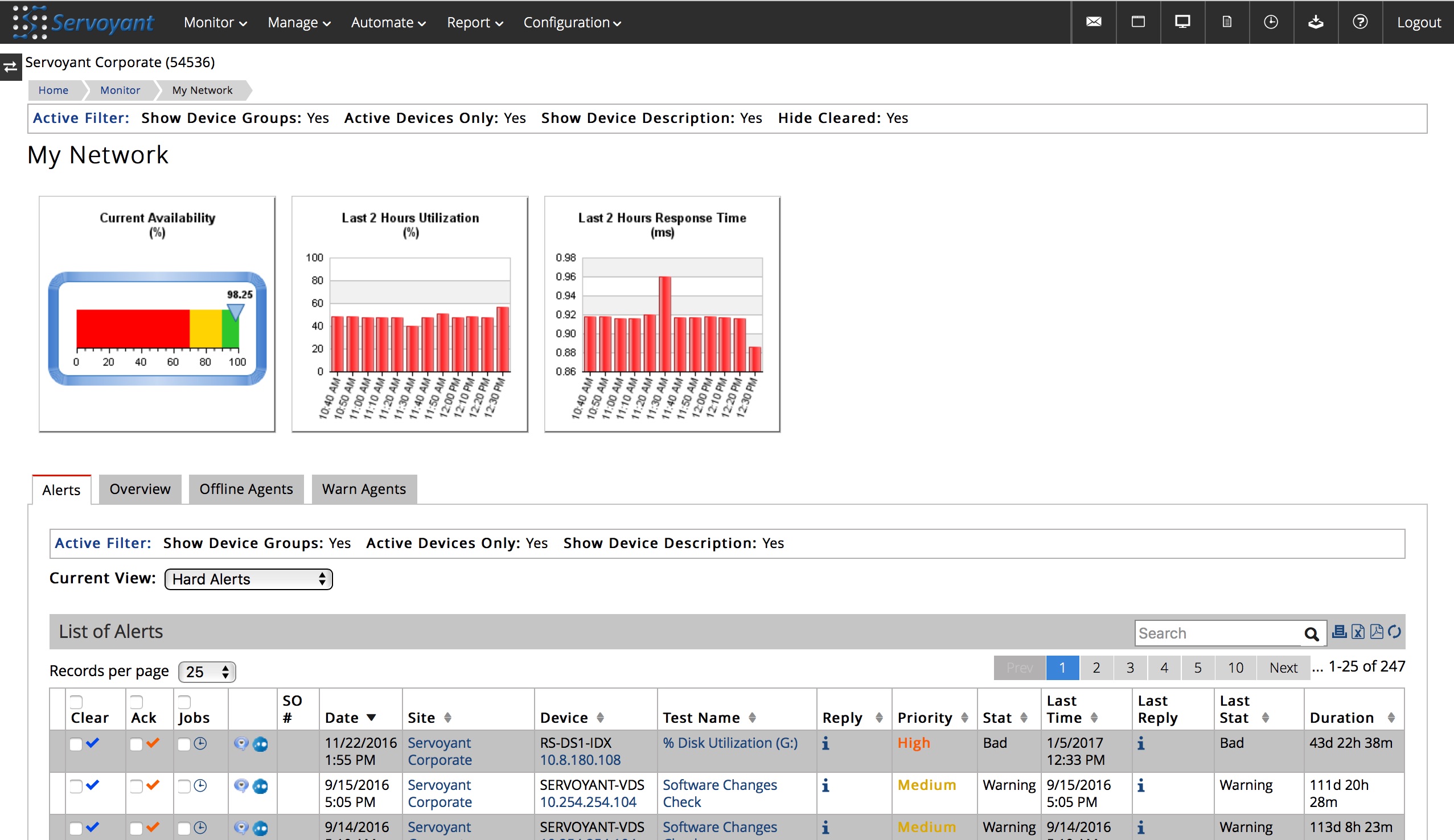1454x840 pixels.
Task: Select the Alerts tab
Action: [61, 490]
